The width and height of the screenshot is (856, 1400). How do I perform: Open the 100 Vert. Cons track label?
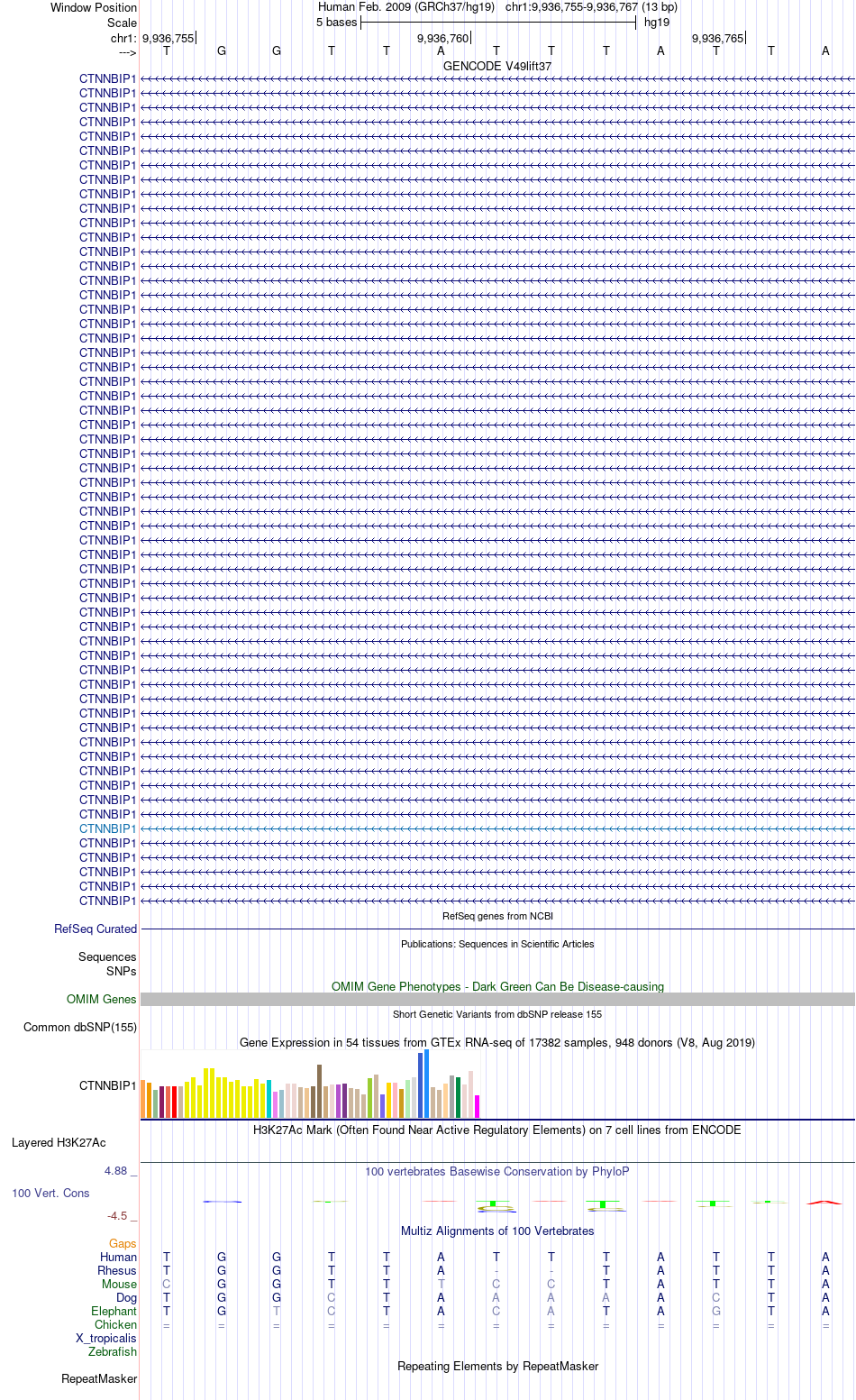tap(50, 1193)
